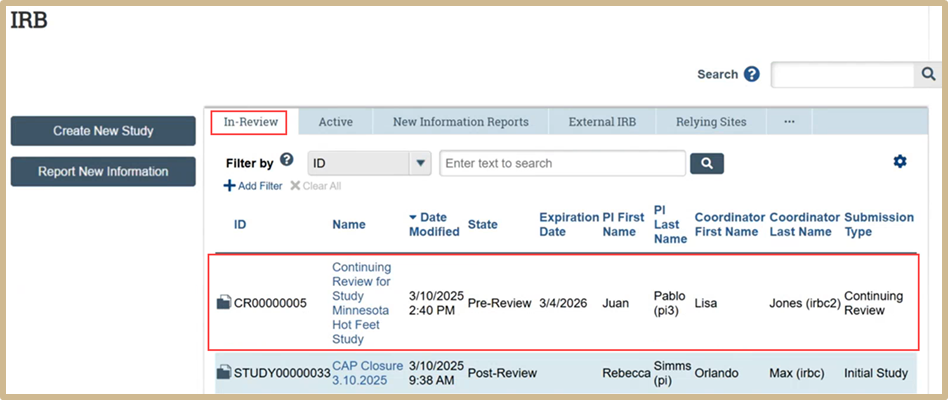Click the folder icon beside CR00000005
Screen dimensions: 948x400
224,303
